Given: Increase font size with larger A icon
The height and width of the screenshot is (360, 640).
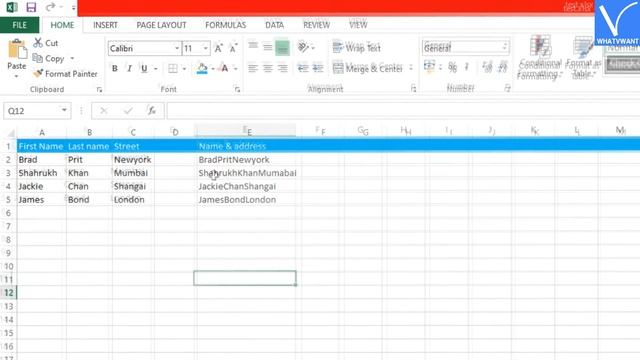Looking at the screenshot, I should pos(218,48).
